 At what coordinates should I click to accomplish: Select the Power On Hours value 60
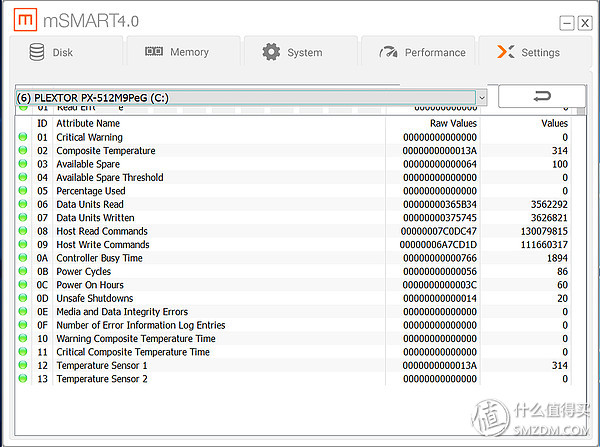[x=562, y=285]
